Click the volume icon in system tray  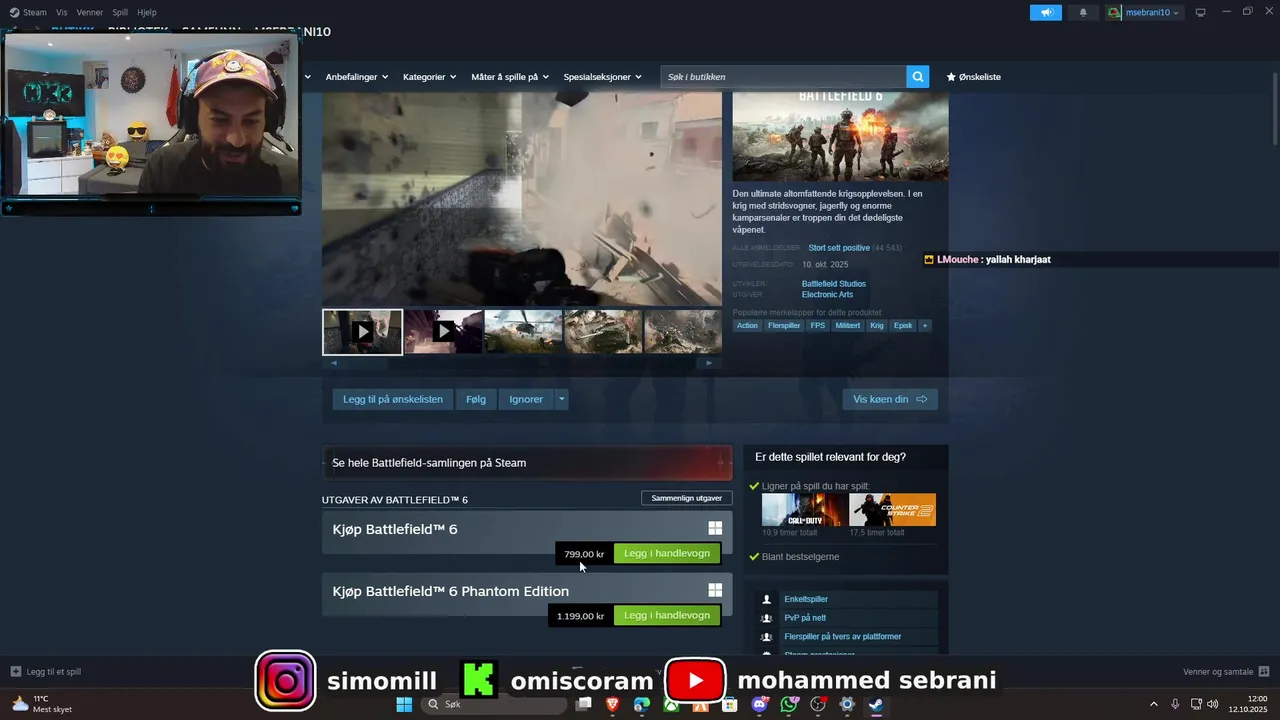pyautogui.click(x=1213, y=704)
